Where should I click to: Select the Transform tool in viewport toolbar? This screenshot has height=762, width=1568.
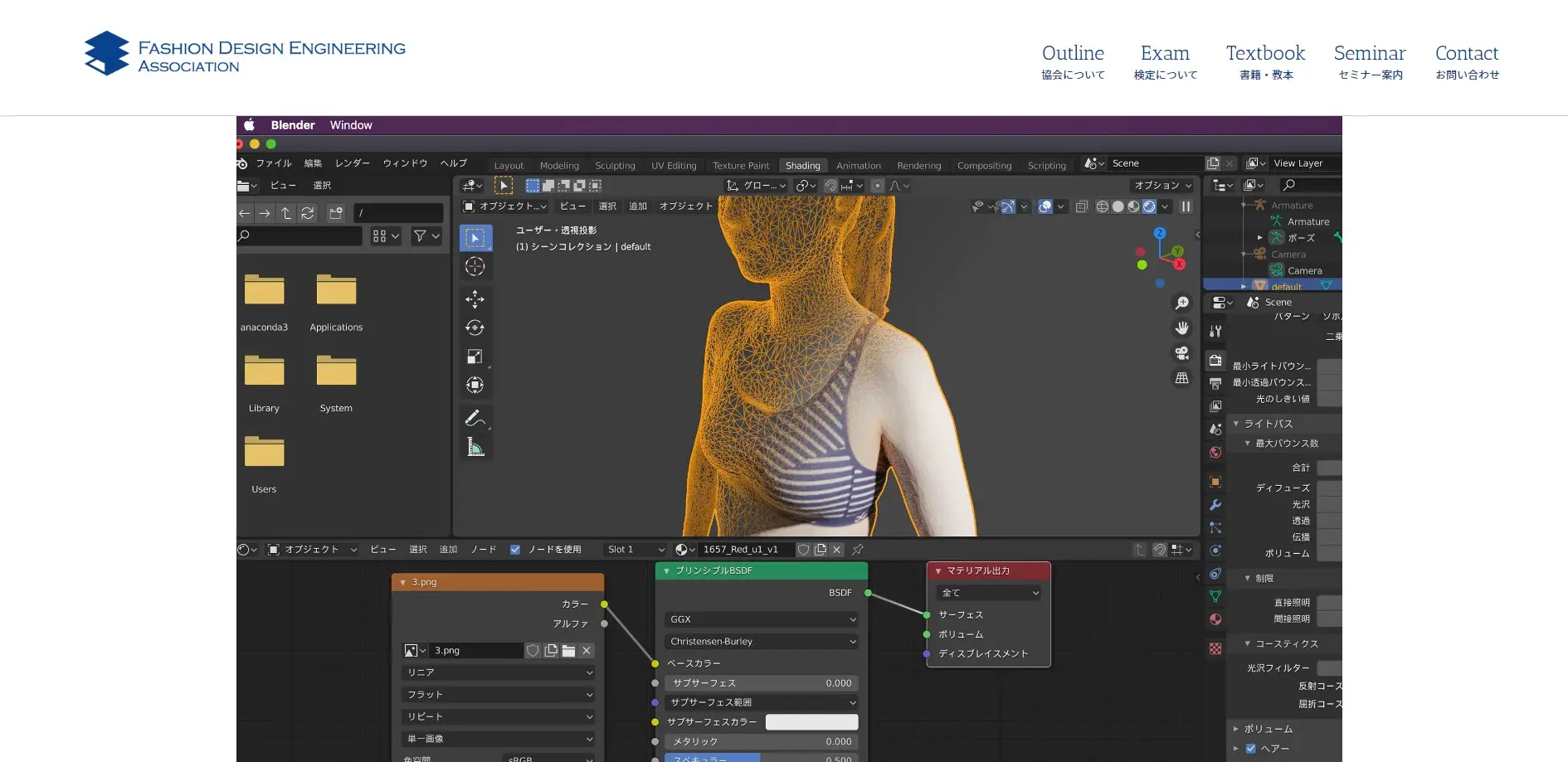point(475,385)
